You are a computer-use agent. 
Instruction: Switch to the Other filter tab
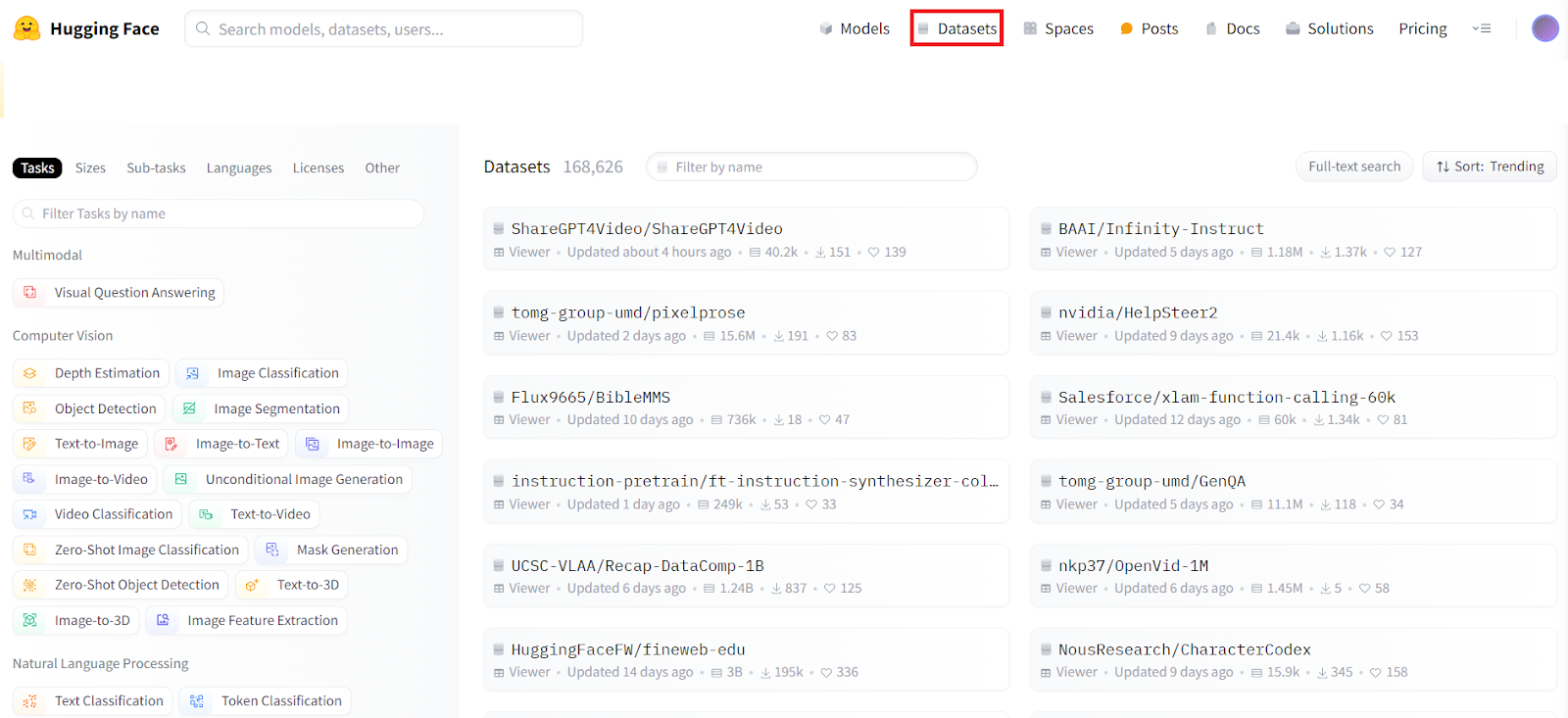tap(382, 168)
